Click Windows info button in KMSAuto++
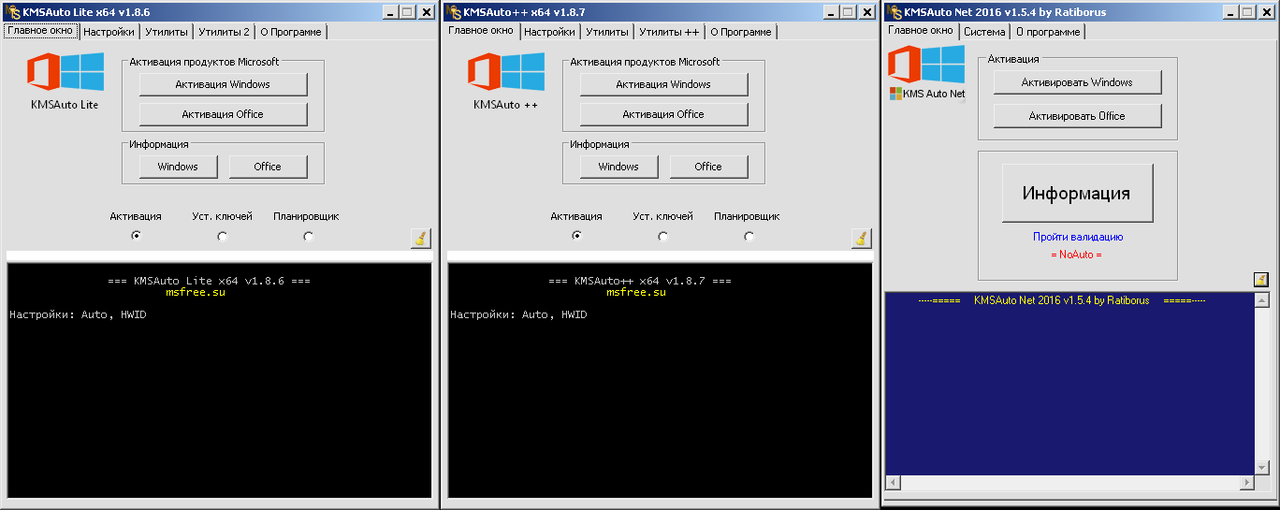This screenshot has height=510, width=1280. (x=619, y=167)
